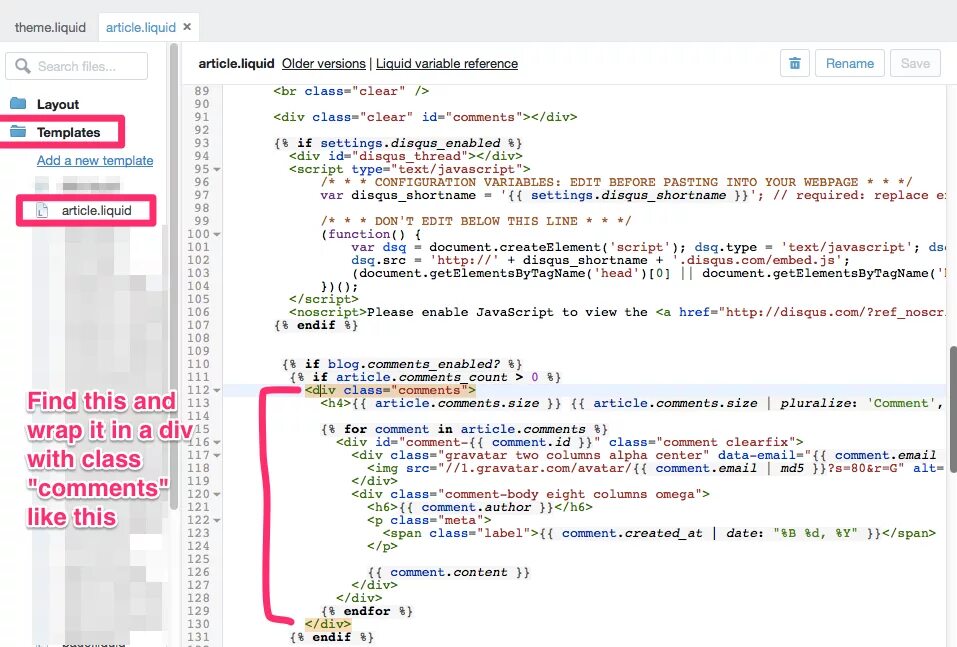Click '</script>' on line 105
The image size is (957, 647).
coord(324,299)
